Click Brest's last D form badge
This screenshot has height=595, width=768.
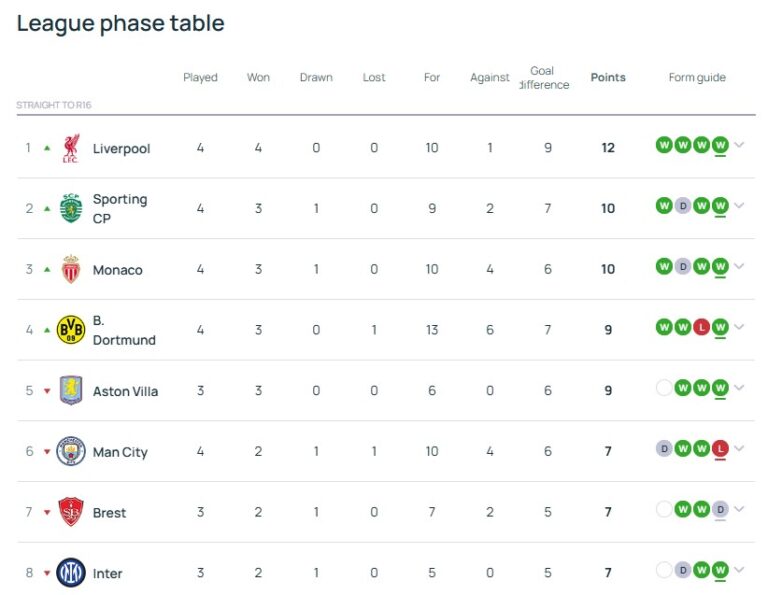[720, 510]
